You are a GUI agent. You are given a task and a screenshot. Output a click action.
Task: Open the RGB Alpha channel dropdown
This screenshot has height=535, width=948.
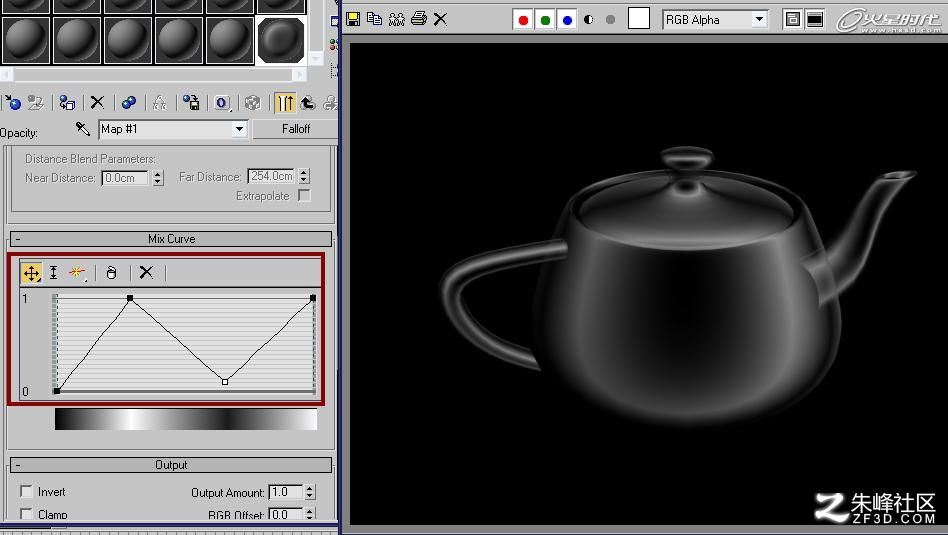tap(715, 19)
